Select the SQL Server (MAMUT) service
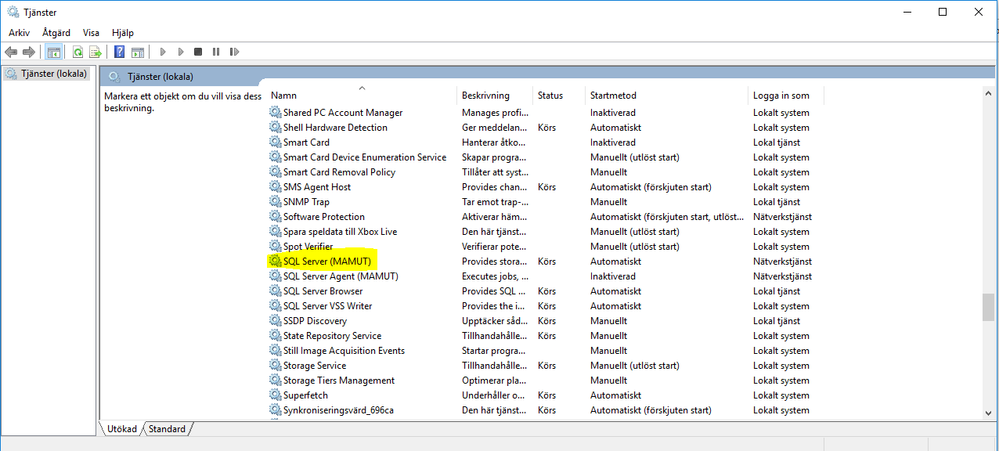Image resolution: width=999 pixels, height=451 pixels. (327, 261)
